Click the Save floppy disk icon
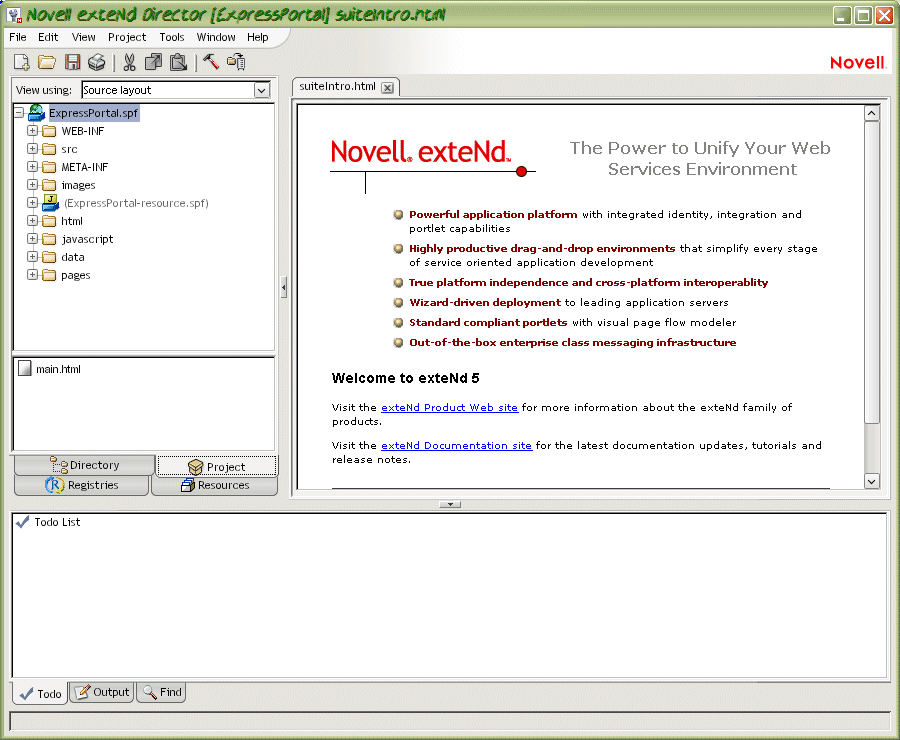Screen dimensions: 900x740 point(72,62)
